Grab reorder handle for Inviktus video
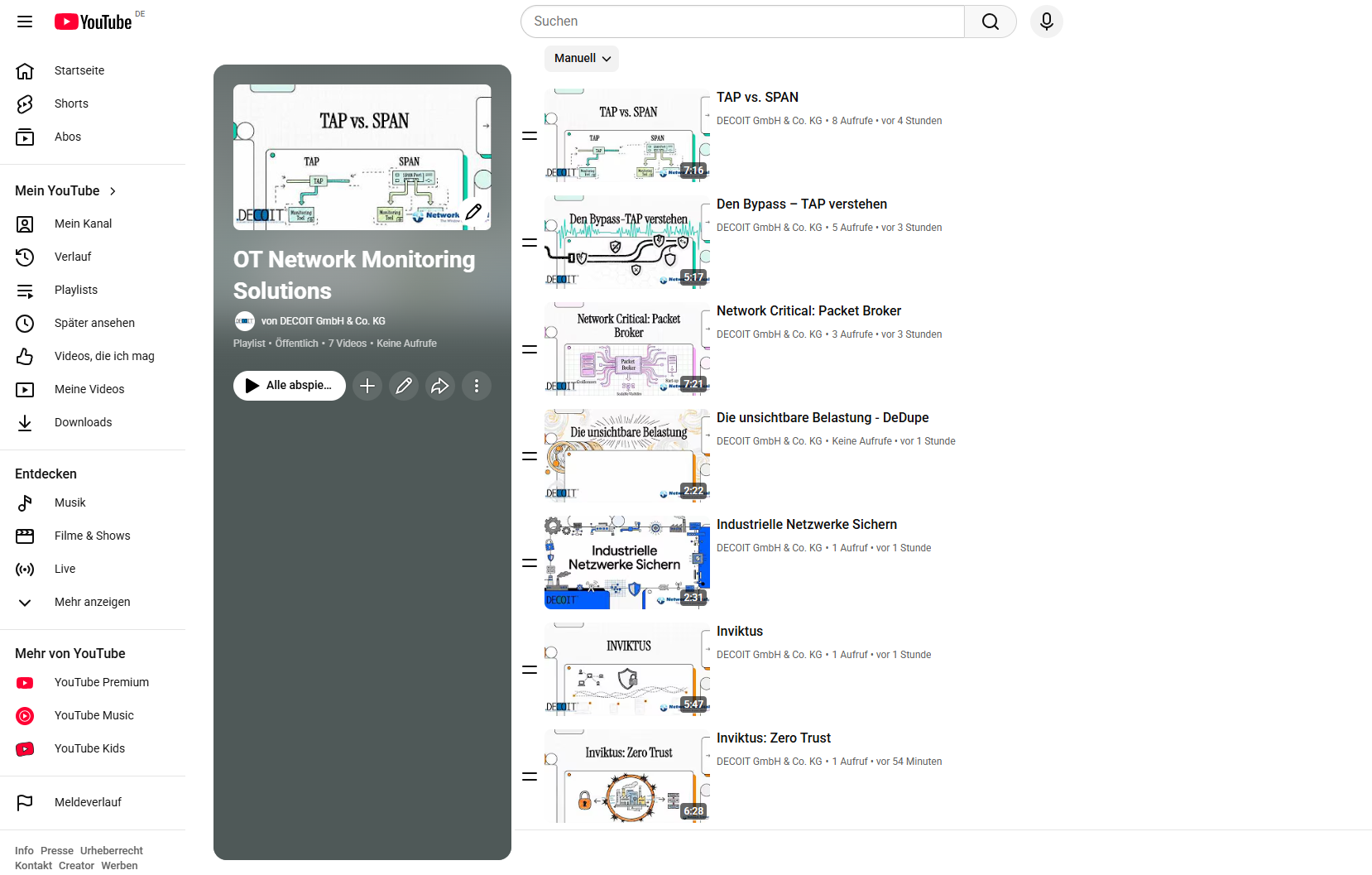Image resolution: width=1372 pixels, height=875 pixels. pyautogui.click(x=530, y=670)
